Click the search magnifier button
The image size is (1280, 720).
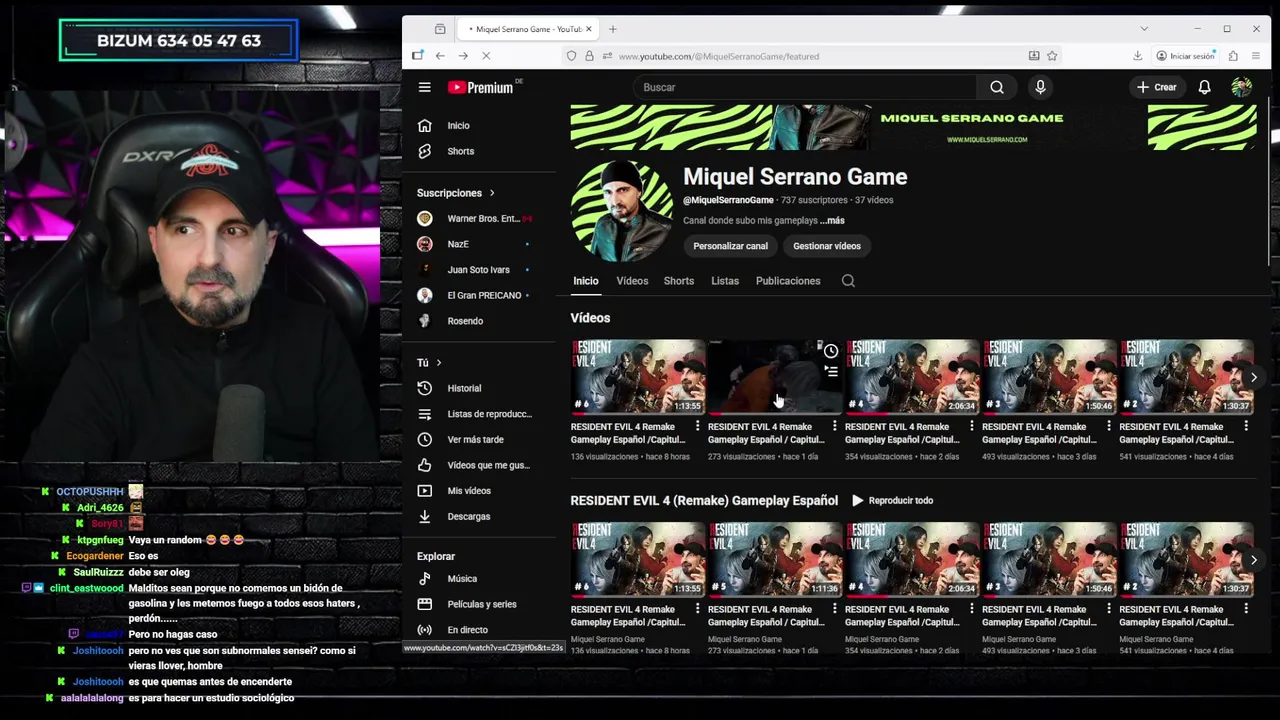tap(997, 87)
